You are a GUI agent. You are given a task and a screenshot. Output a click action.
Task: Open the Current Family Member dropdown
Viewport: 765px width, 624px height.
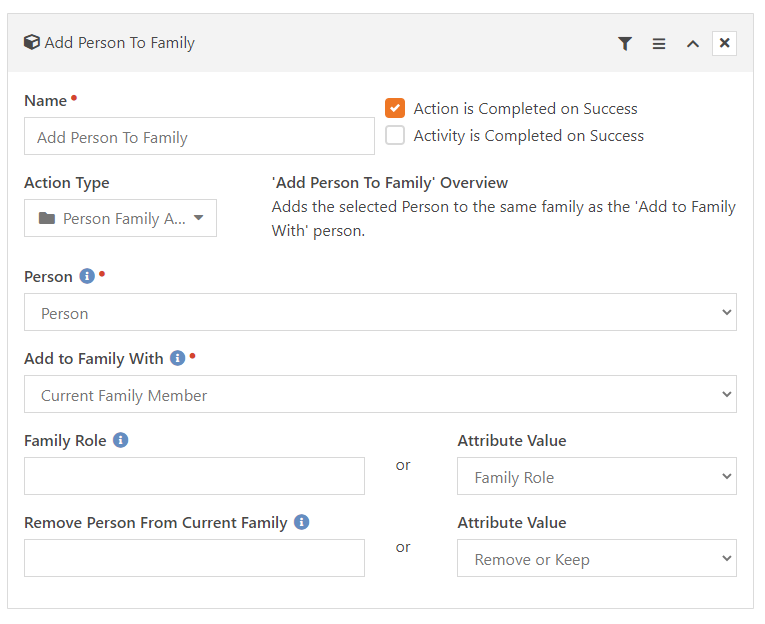tap(381, 394)
